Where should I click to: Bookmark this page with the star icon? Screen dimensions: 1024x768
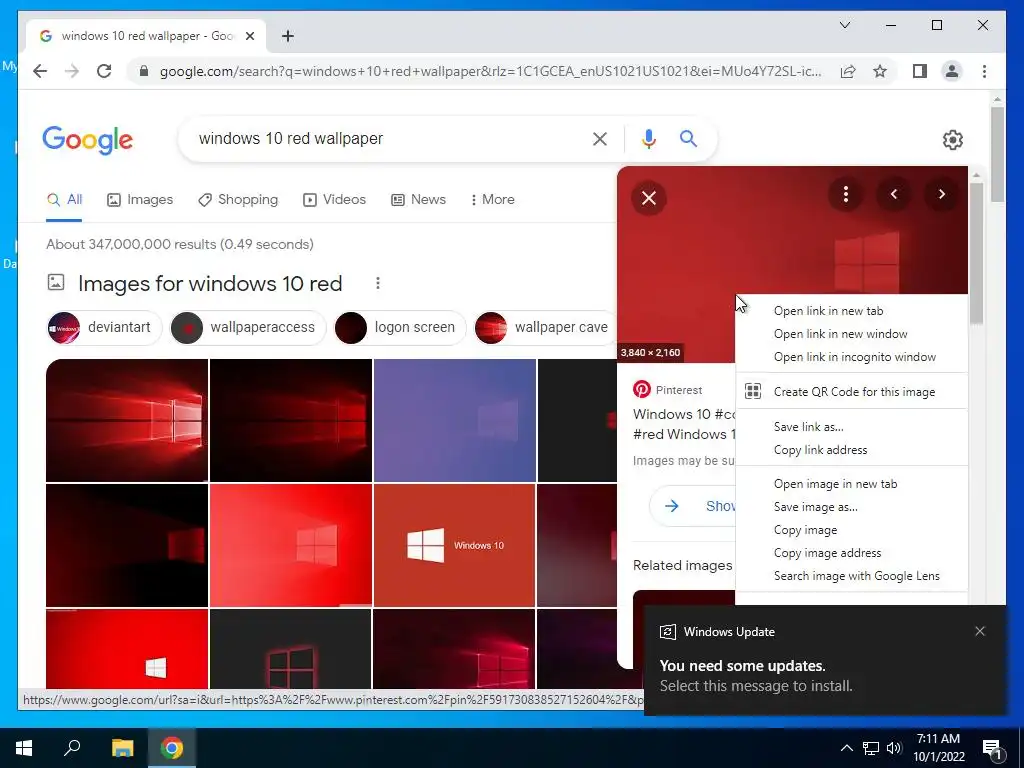(x=880, y=71)
